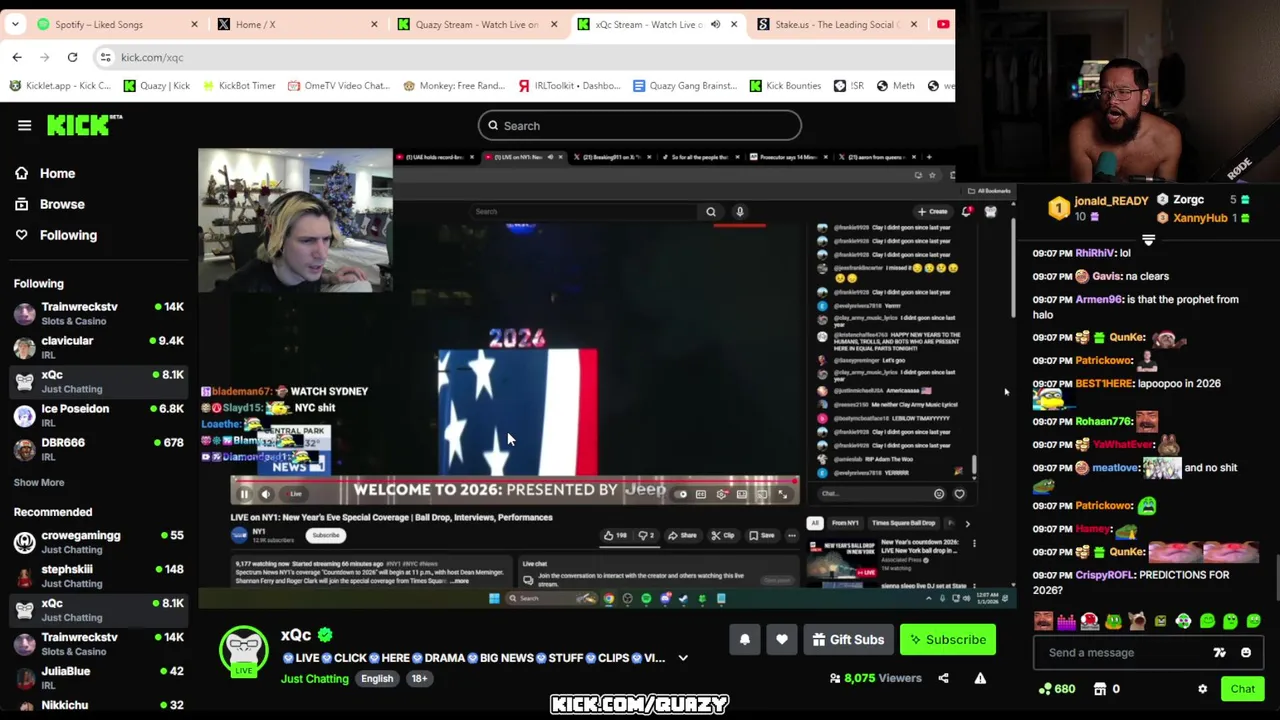Image resolution: width=1280 pixels, height=720 pixels.
Task: Open Kick shop icon showing 0
Action: [1107, 689]
